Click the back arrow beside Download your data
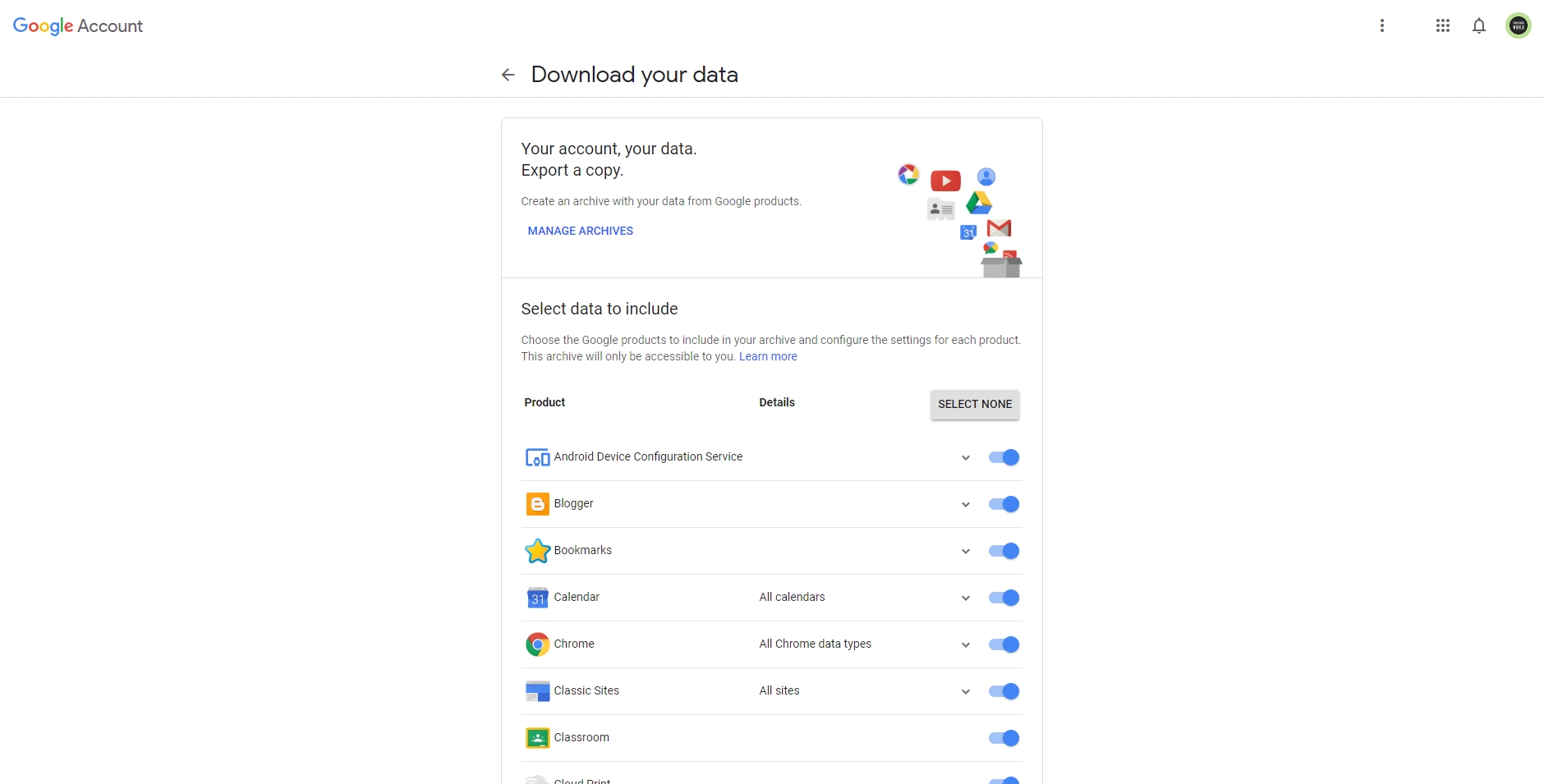This screenshot has width=1544, height=784. point(508,75)
